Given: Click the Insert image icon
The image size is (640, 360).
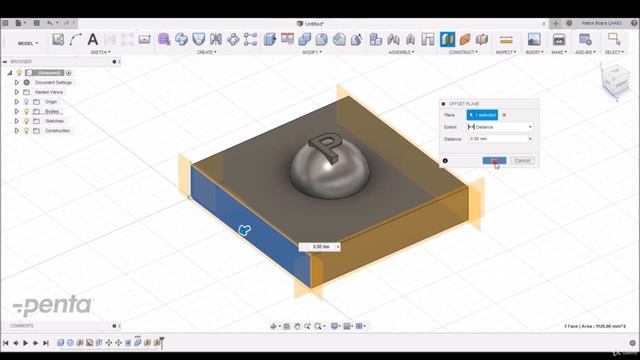Looking at the screenshot, I should point(534,39).
